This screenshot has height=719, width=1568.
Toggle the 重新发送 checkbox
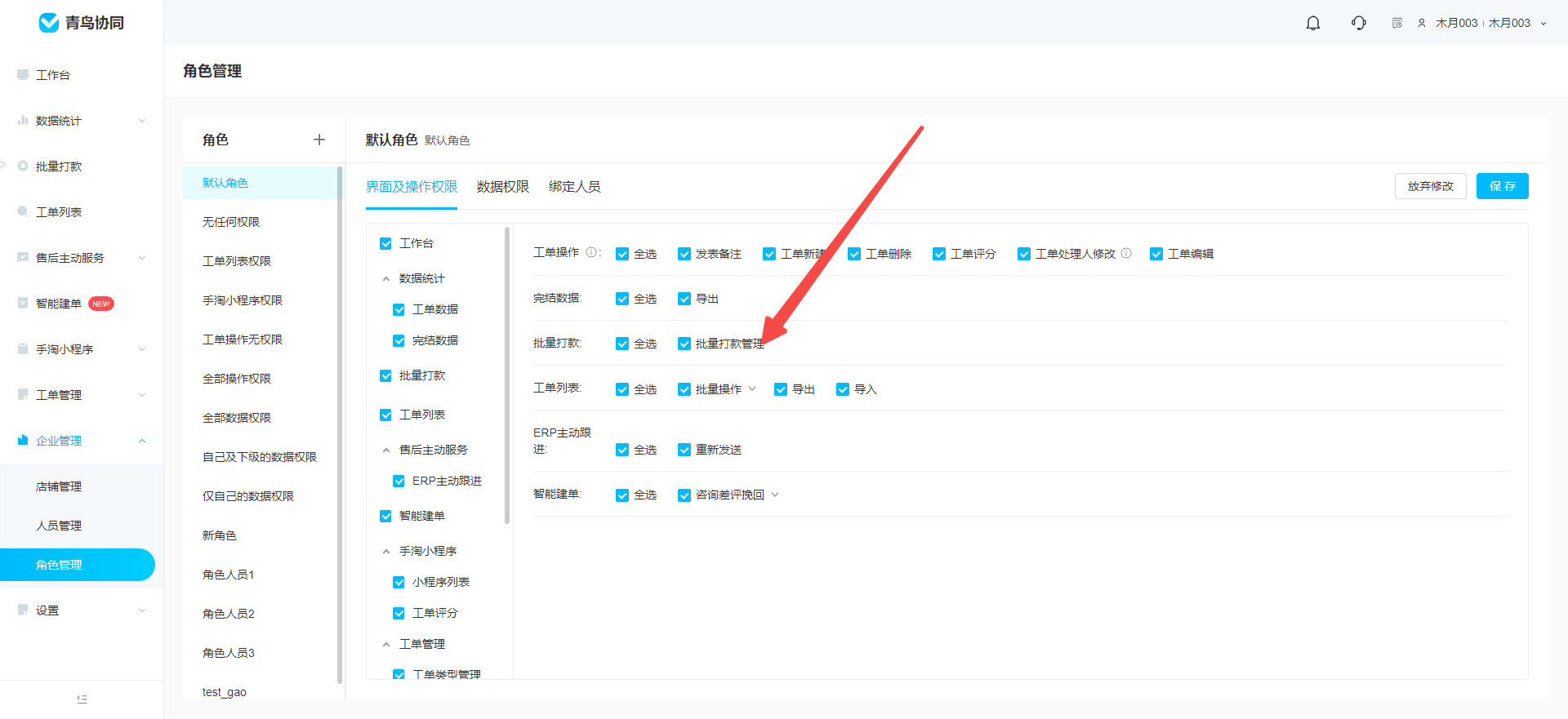click(x=684, y=450)
